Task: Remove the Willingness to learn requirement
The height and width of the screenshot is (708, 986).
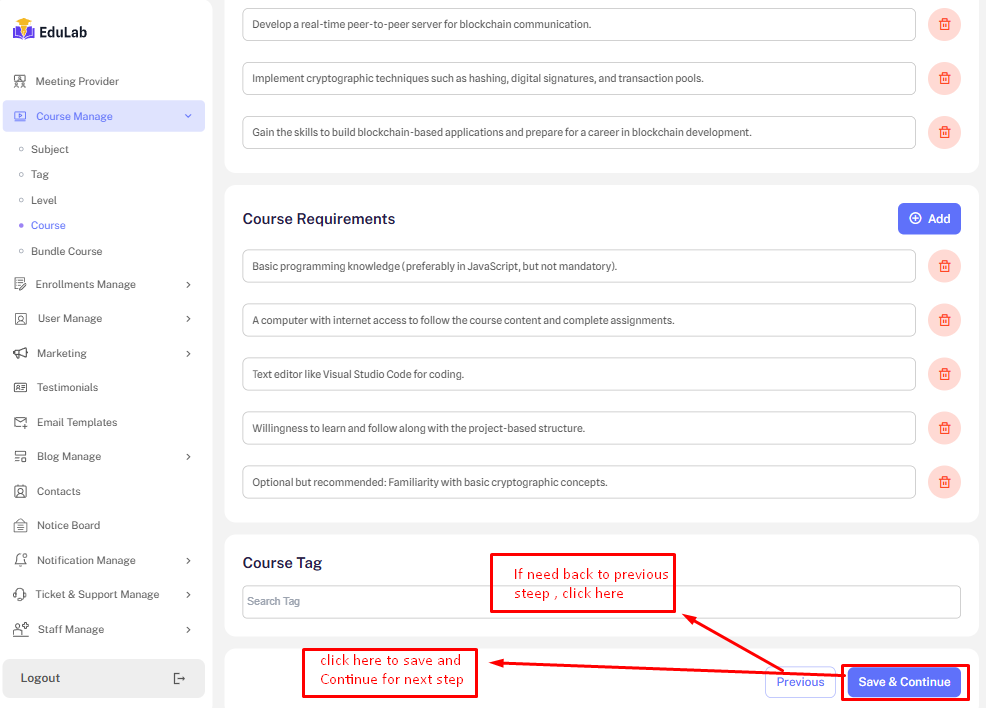Action: [944, 428]
